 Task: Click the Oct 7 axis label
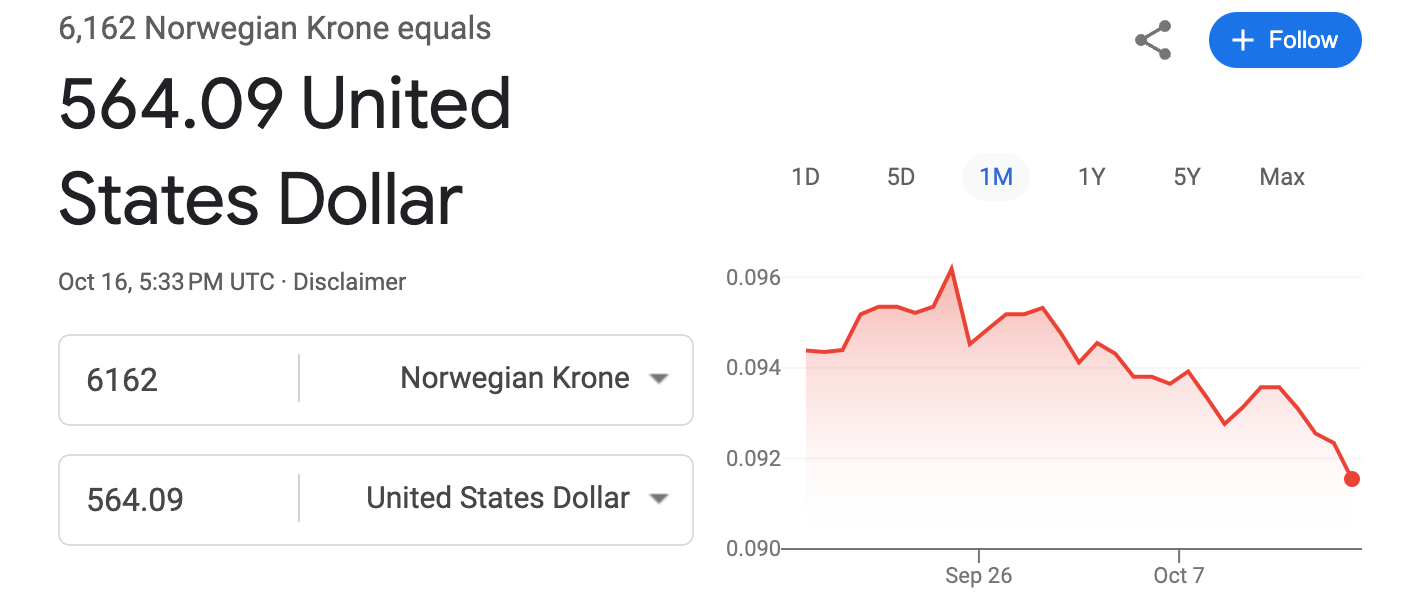click(x=1179, y=576)
